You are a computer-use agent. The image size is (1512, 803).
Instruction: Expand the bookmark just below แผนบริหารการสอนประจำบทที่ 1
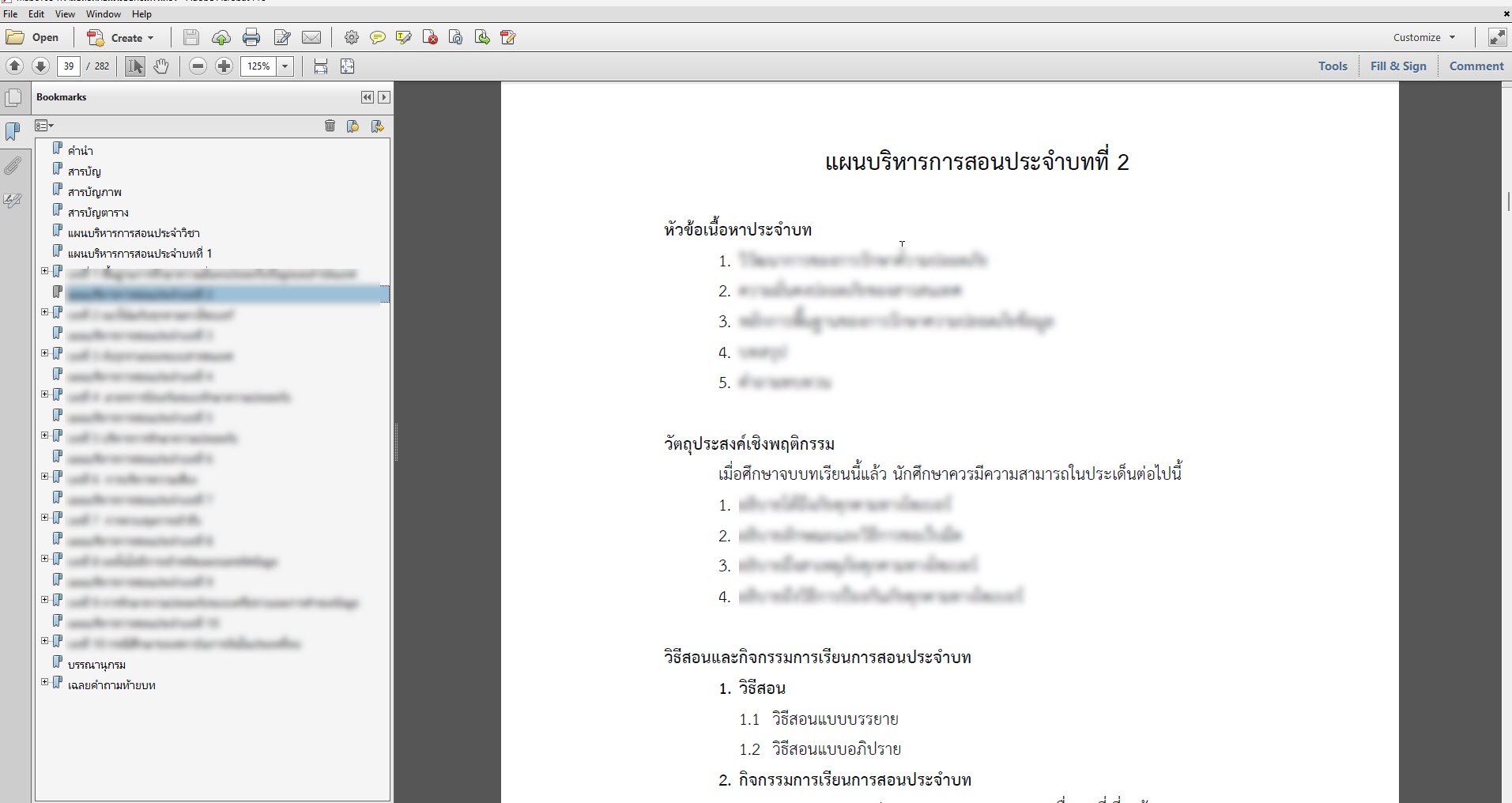tap(45, 270)
